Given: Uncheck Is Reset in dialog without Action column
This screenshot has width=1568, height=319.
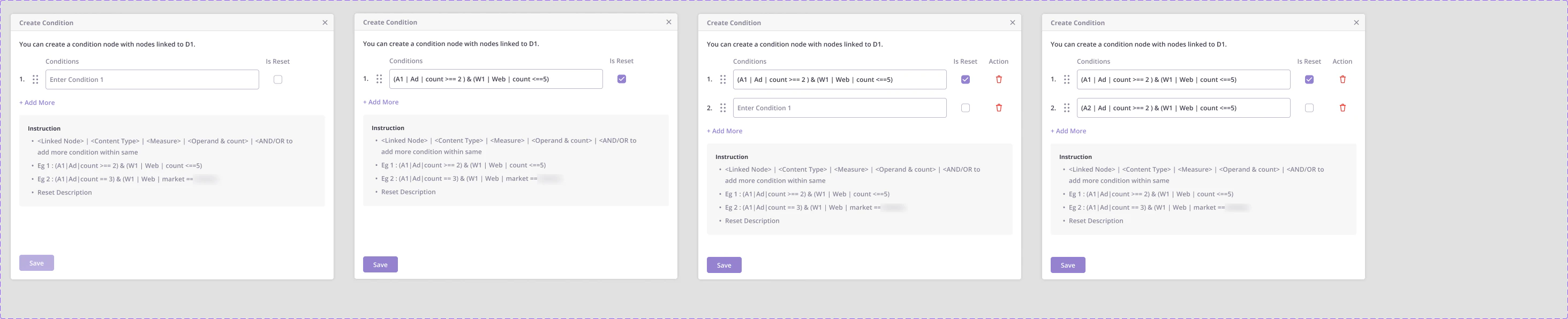Looking at the screenshot, I should (x=622, y=79).
